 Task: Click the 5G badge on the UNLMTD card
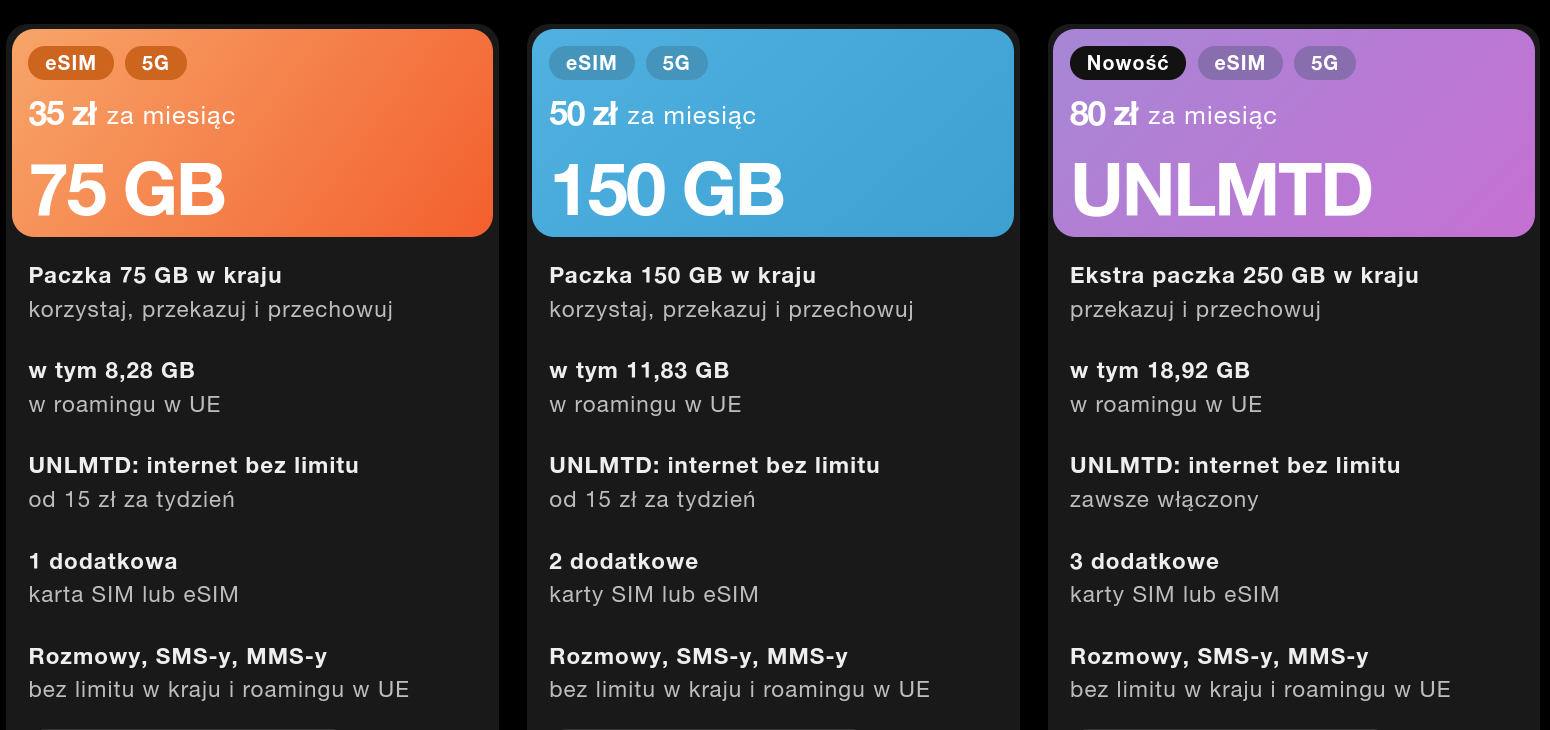(1324, 63)
